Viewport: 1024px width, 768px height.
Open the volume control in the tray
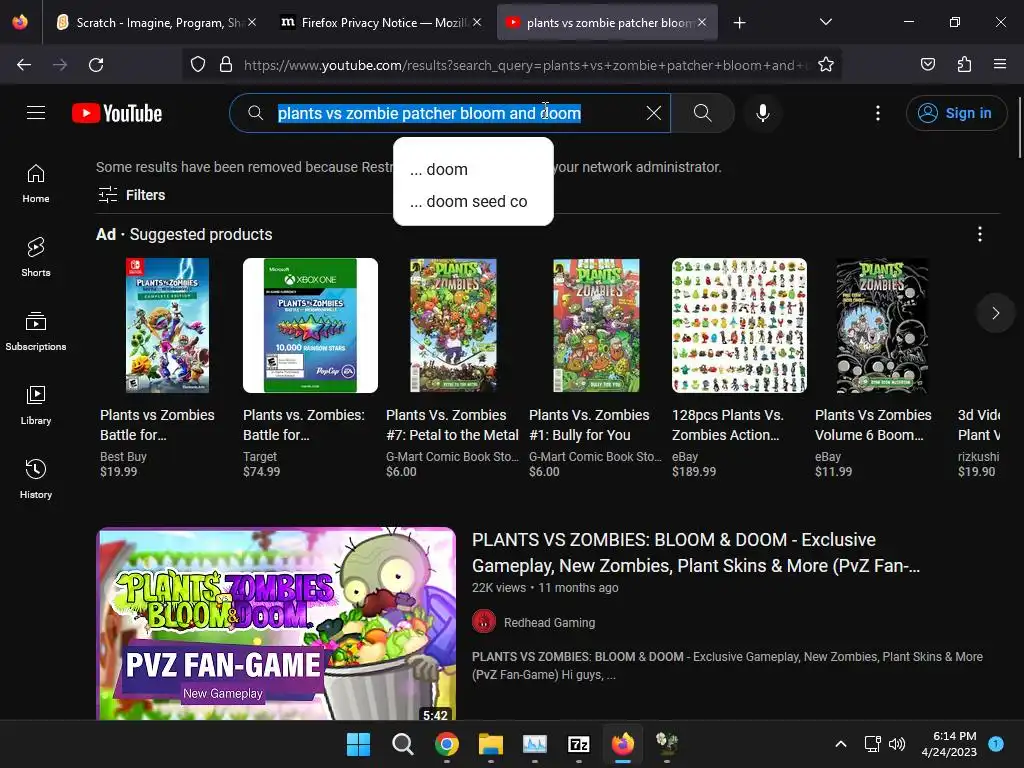[897, 744]
